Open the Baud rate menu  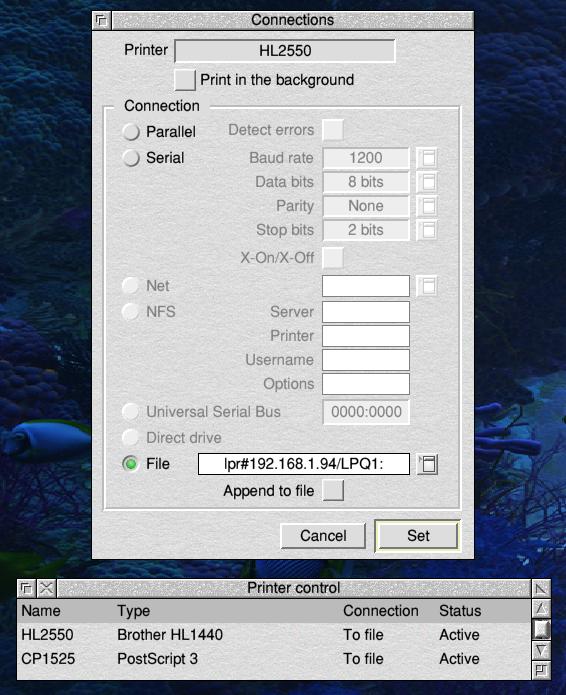(427, 158)
